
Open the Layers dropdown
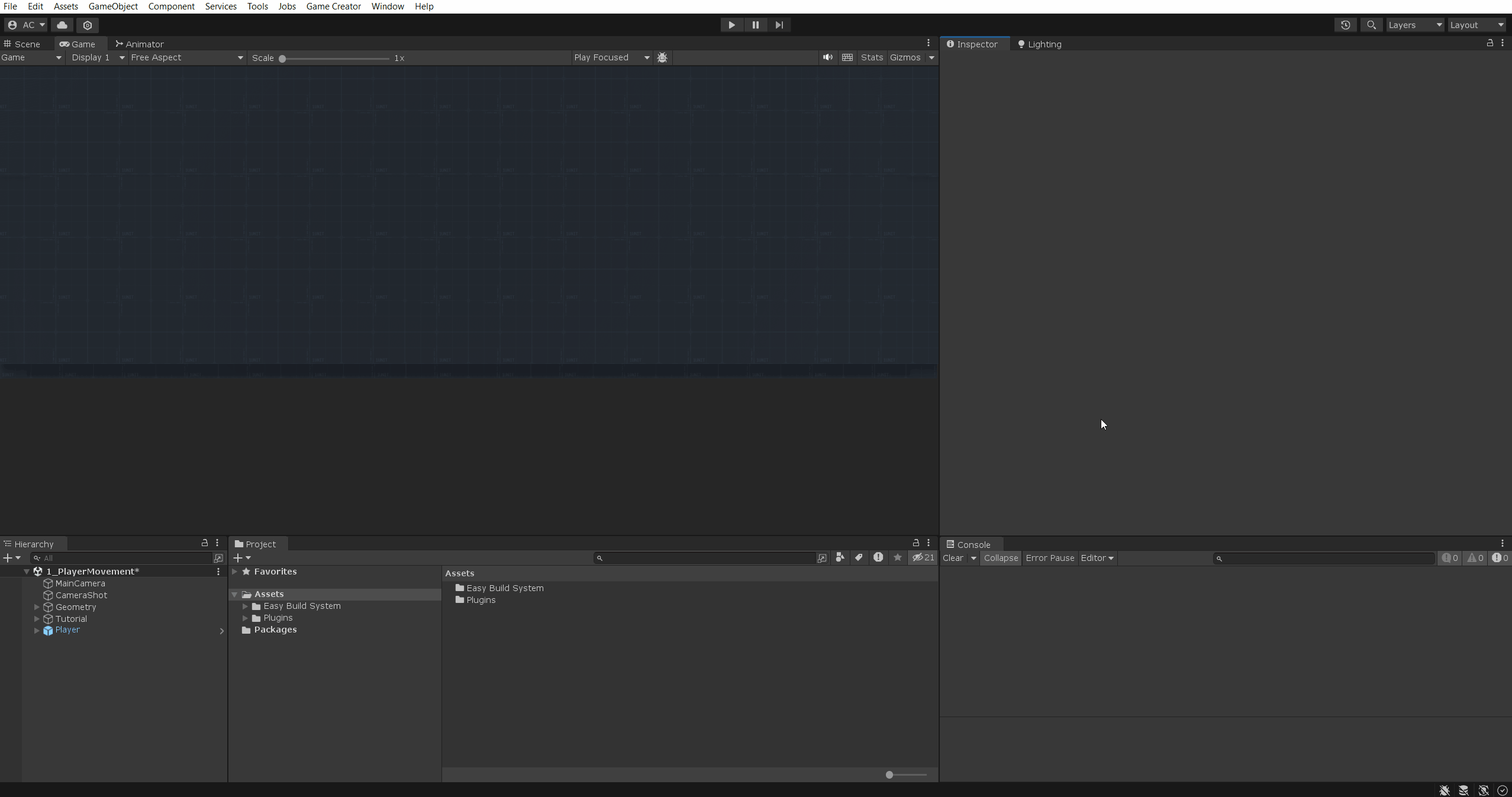(1414, 25)
